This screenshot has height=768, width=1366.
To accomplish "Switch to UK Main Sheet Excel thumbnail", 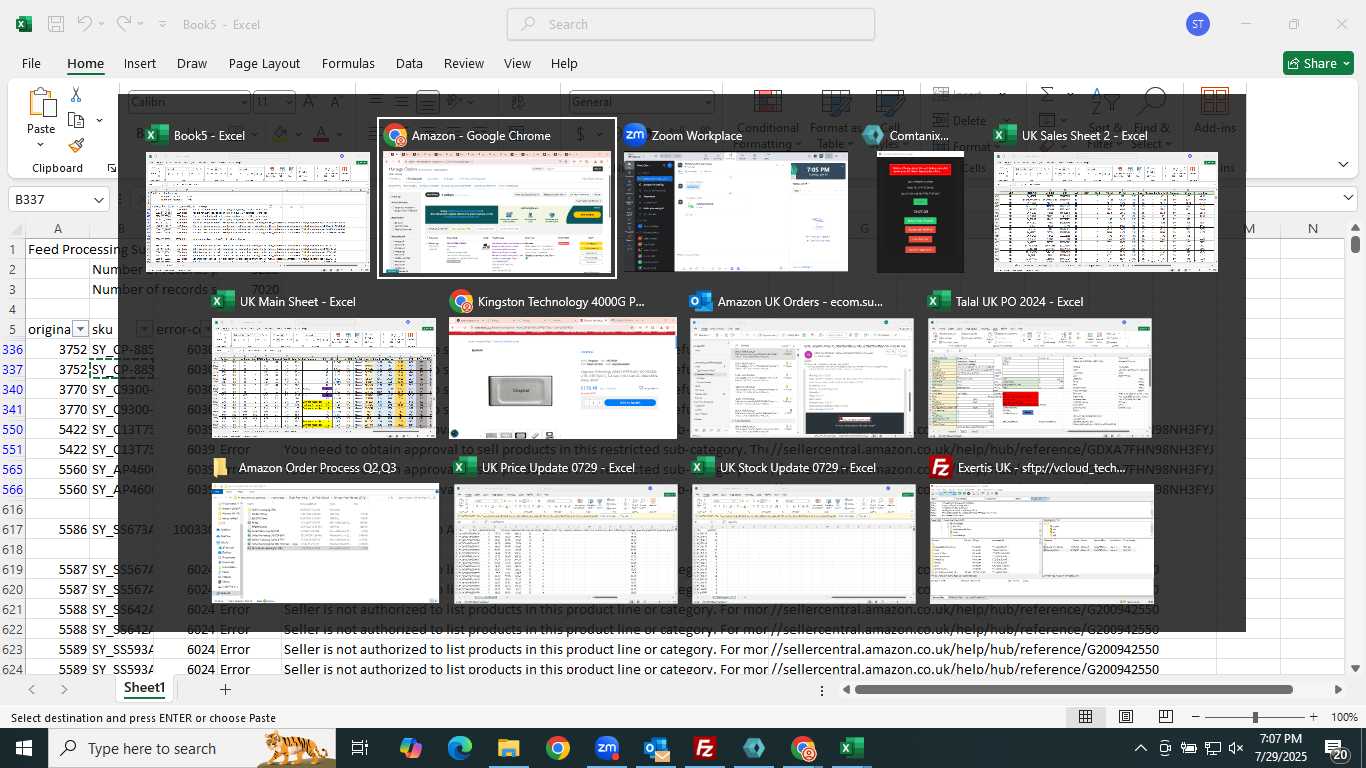I will 323,365.
